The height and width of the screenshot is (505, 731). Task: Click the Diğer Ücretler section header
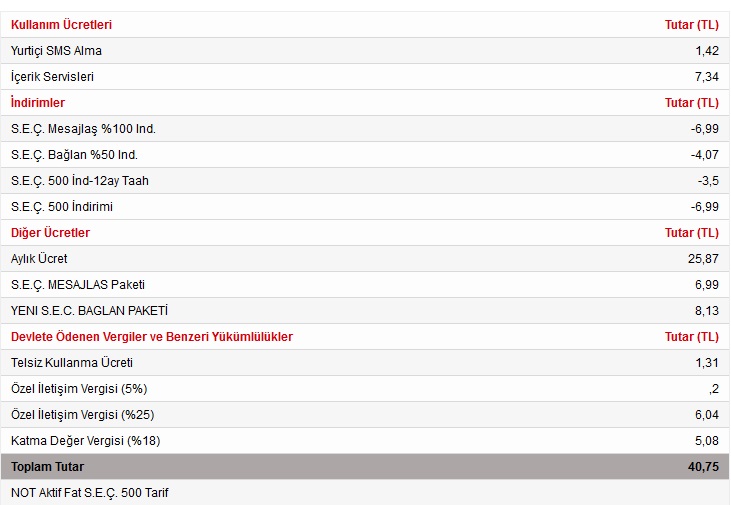click(50, 232)
